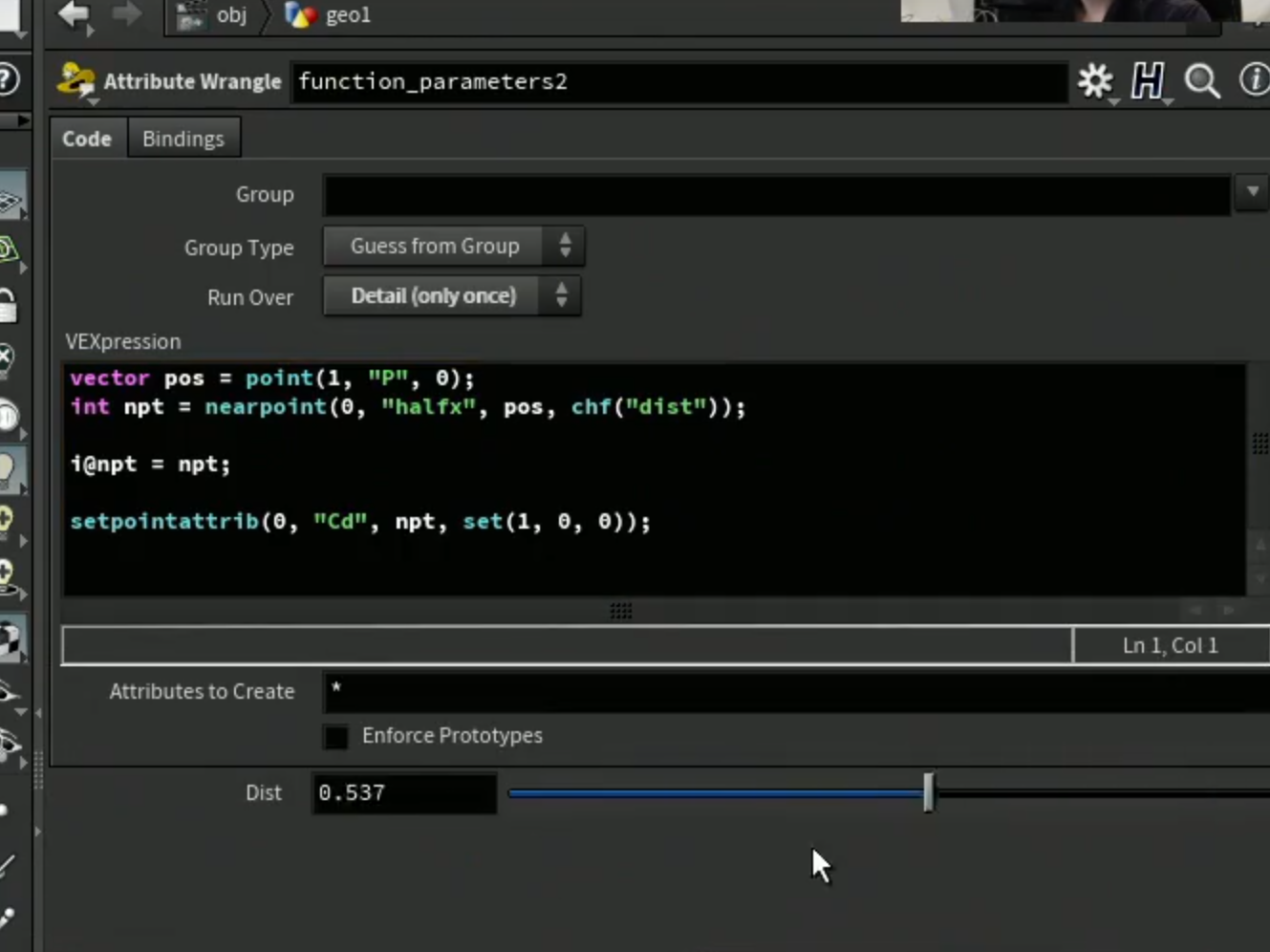Click the obj path segment

pyautogui.click(x=231, y=15)
